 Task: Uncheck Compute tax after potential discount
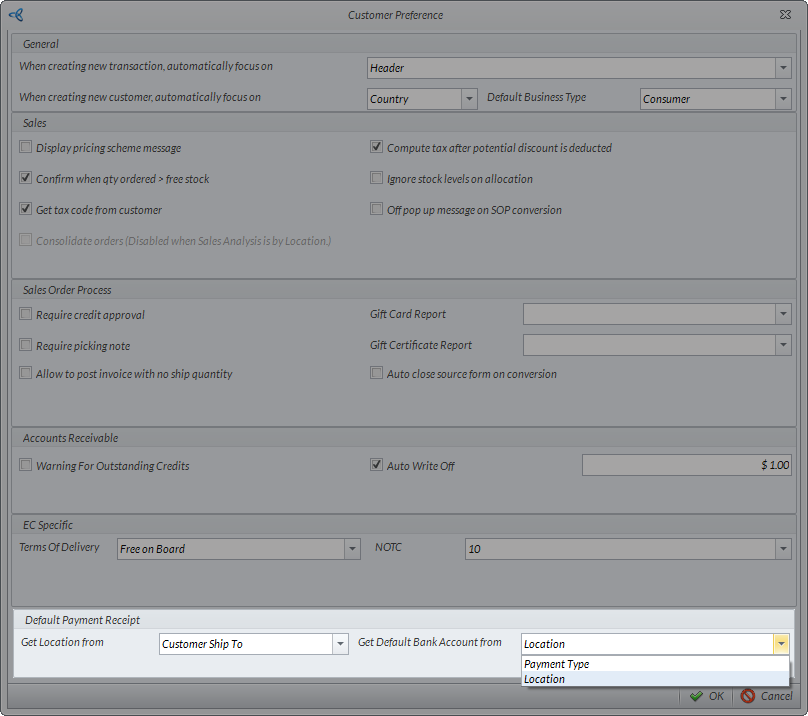(x=377, y=148)
